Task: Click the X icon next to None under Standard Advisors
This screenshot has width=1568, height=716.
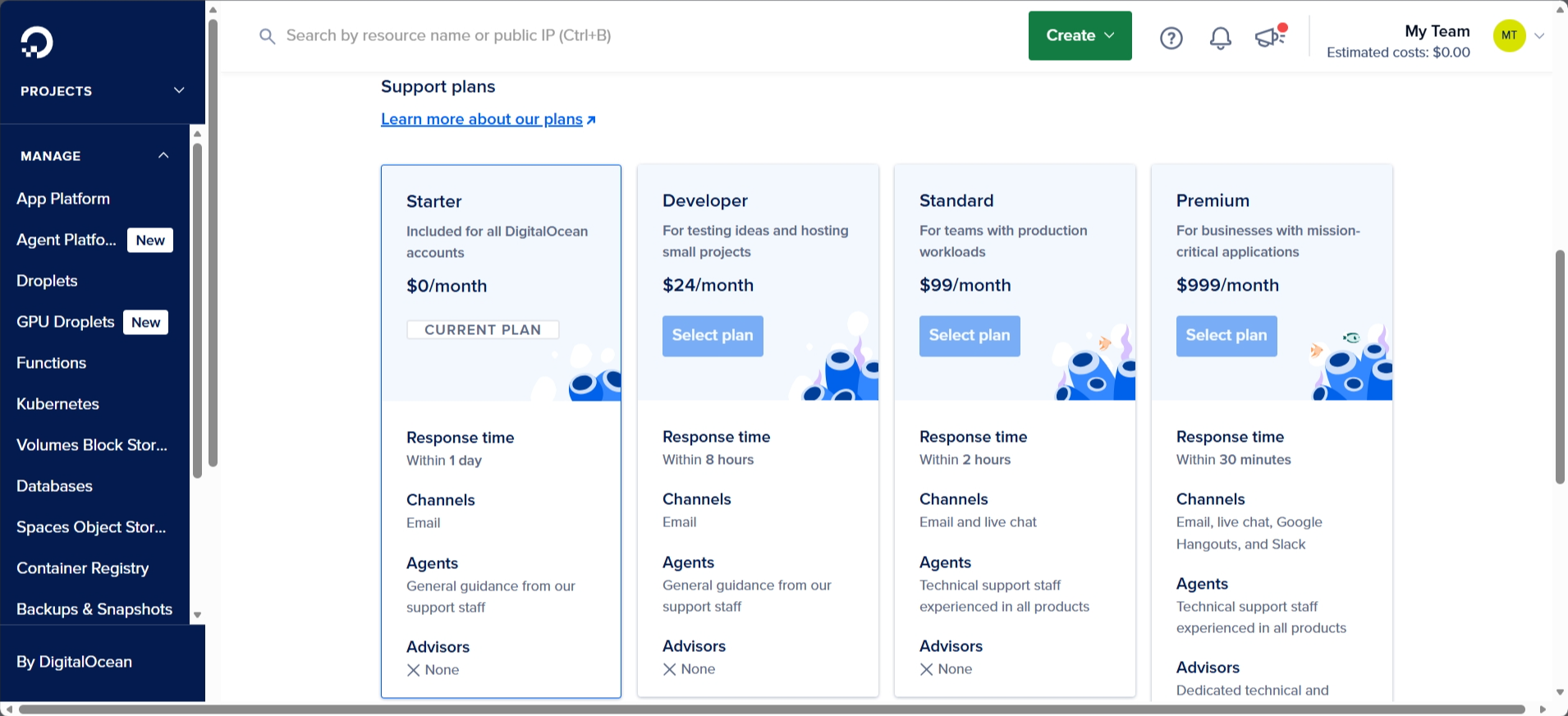Action: [927, 669]
